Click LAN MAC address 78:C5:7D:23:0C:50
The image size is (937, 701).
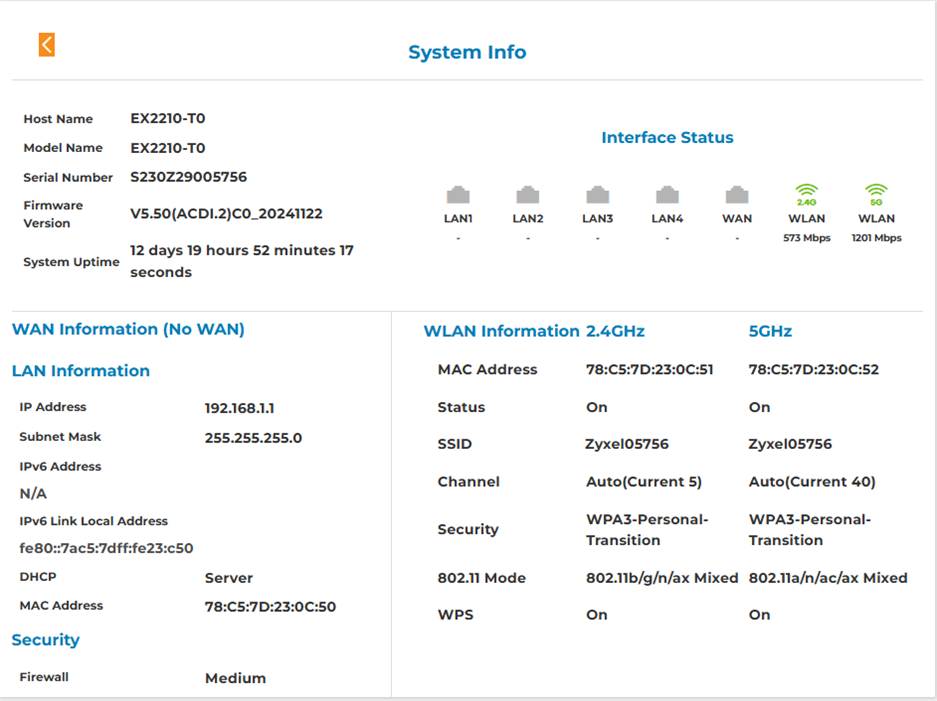271,607
